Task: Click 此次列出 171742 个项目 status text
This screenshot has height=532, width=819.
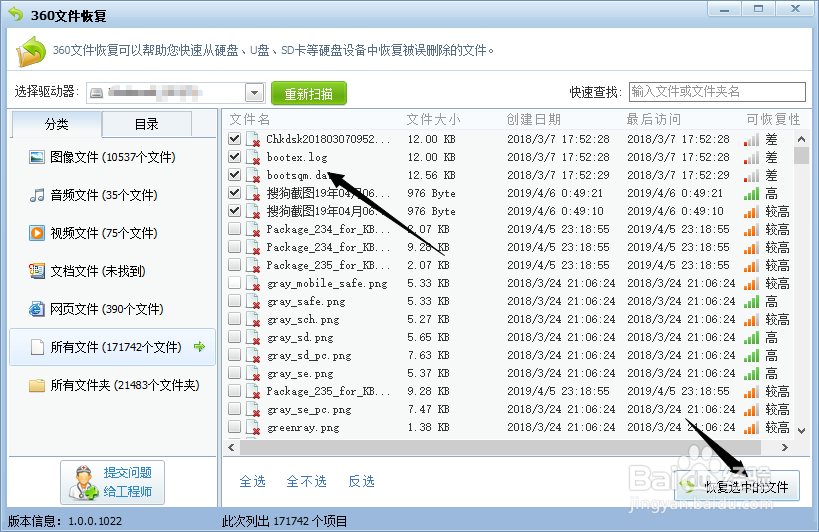Action: (285, 521)
